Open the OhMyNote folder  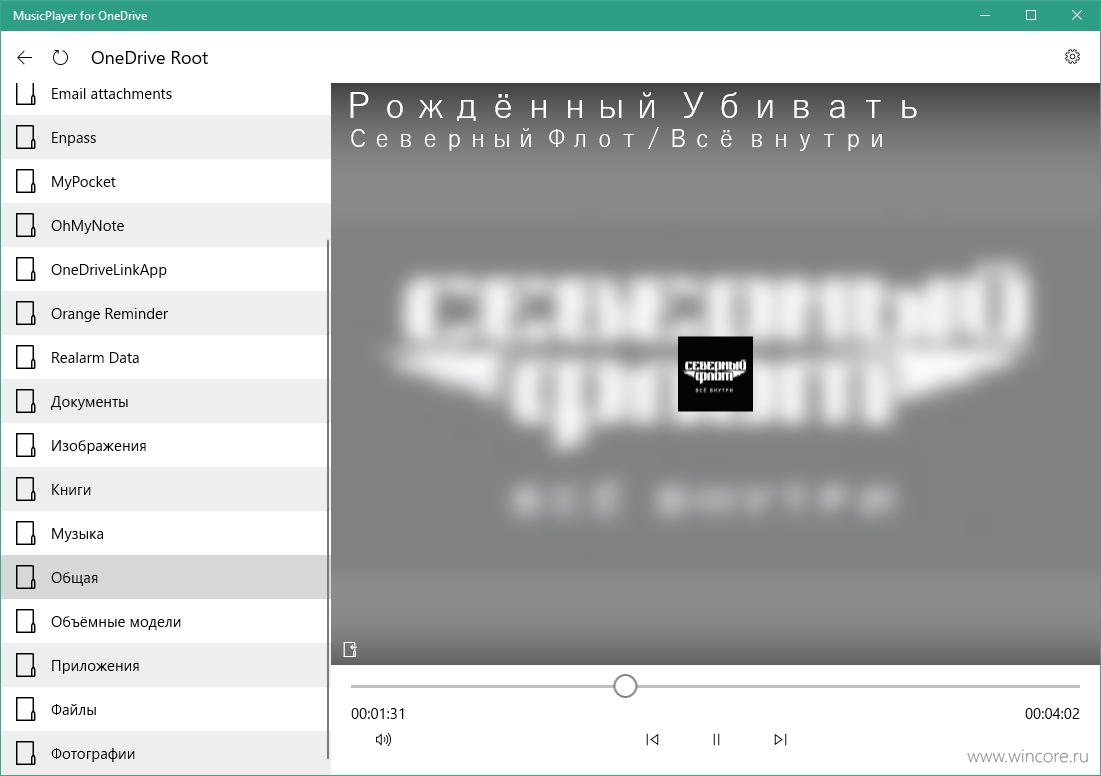pos(165,225)
